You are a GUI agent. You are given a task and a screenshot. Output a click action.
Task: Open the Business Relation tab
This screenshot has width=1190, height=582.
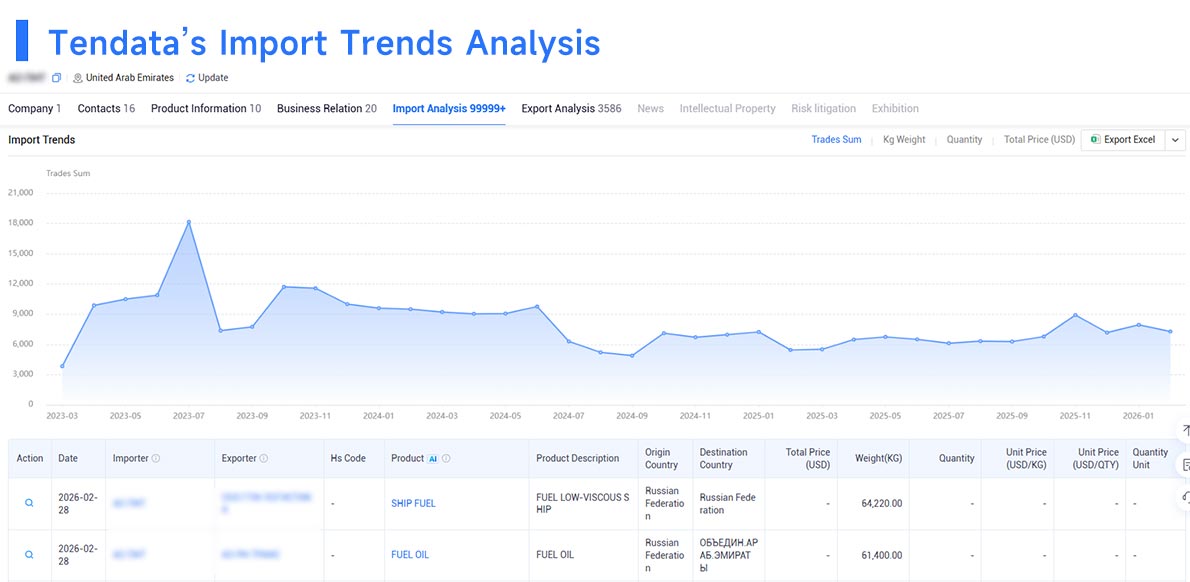326,109
